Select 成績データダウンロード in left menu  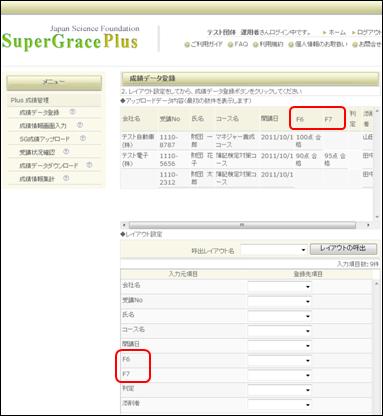coord(49,165)
